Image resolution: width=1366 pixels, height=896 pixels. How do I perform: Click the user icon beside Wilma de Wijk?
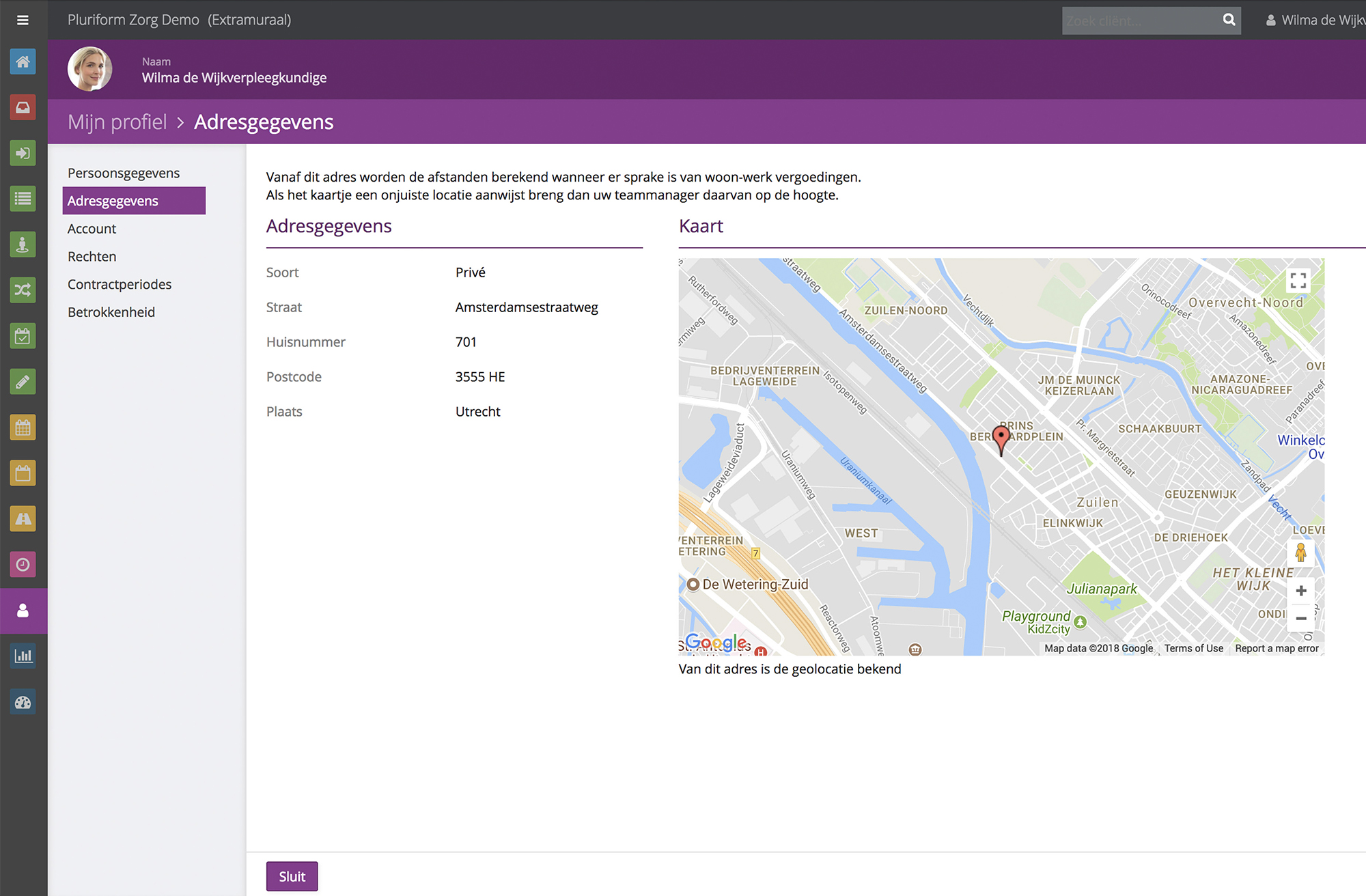(x=1270, y=20)
